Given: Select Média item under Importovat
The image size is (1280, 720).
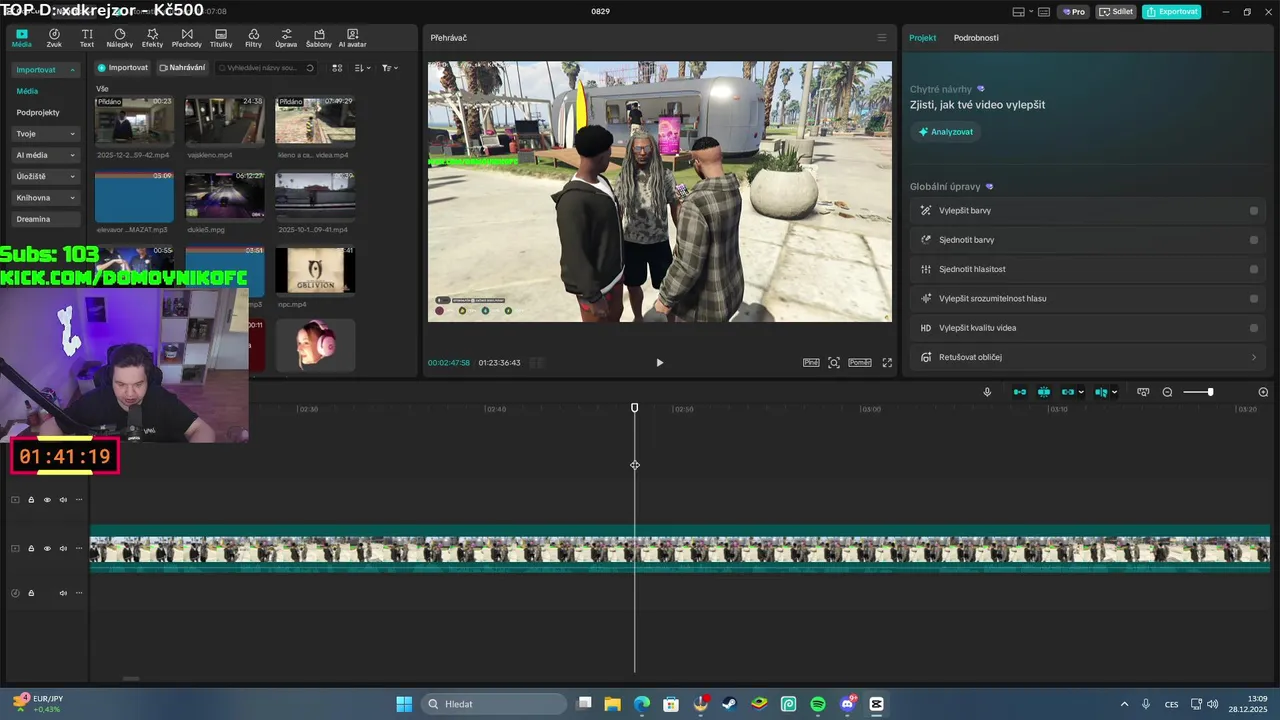Looking at the screenshot, I should 27,91.
